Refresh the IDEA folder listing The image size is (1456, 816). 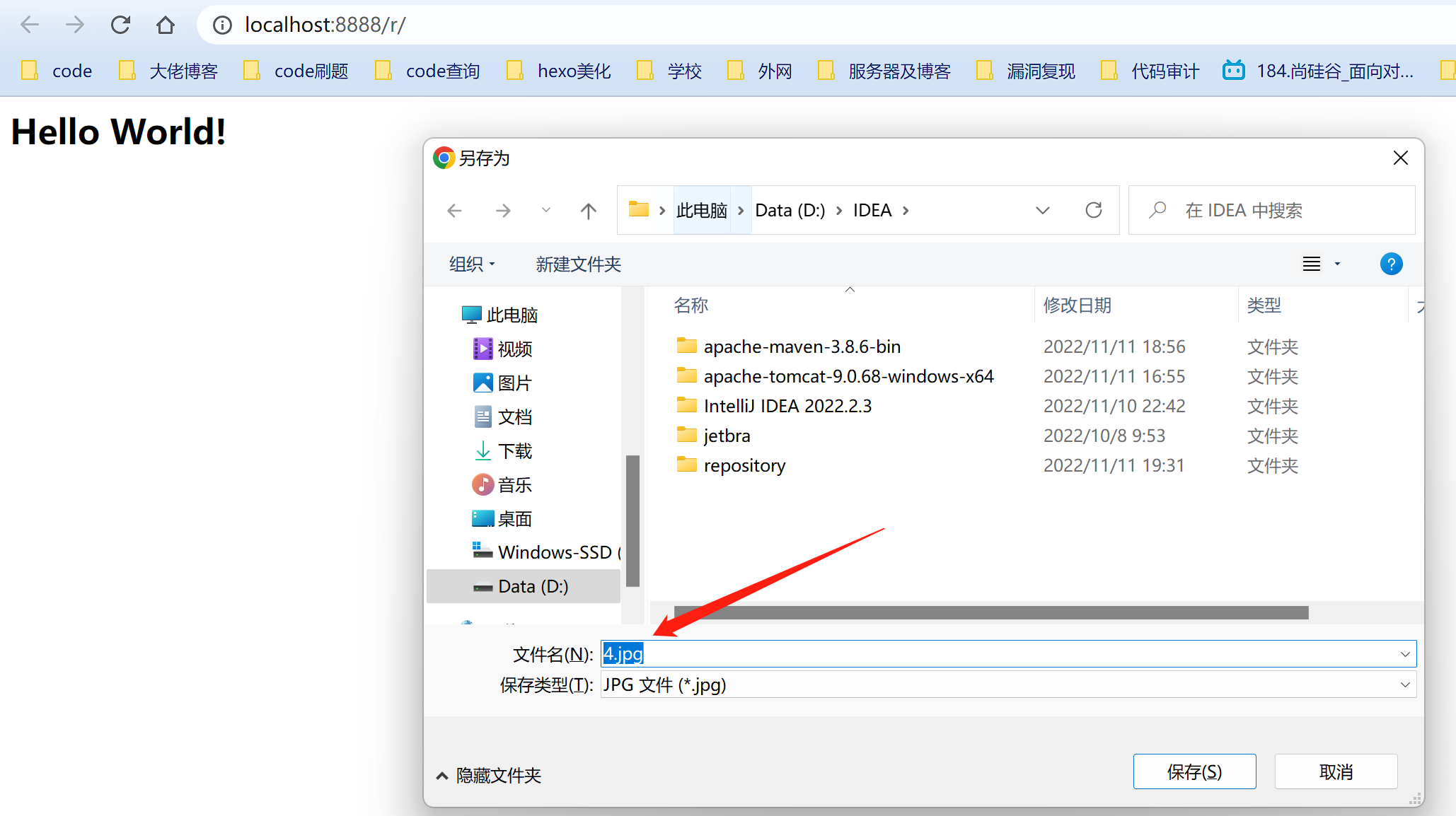point(1094,210)
